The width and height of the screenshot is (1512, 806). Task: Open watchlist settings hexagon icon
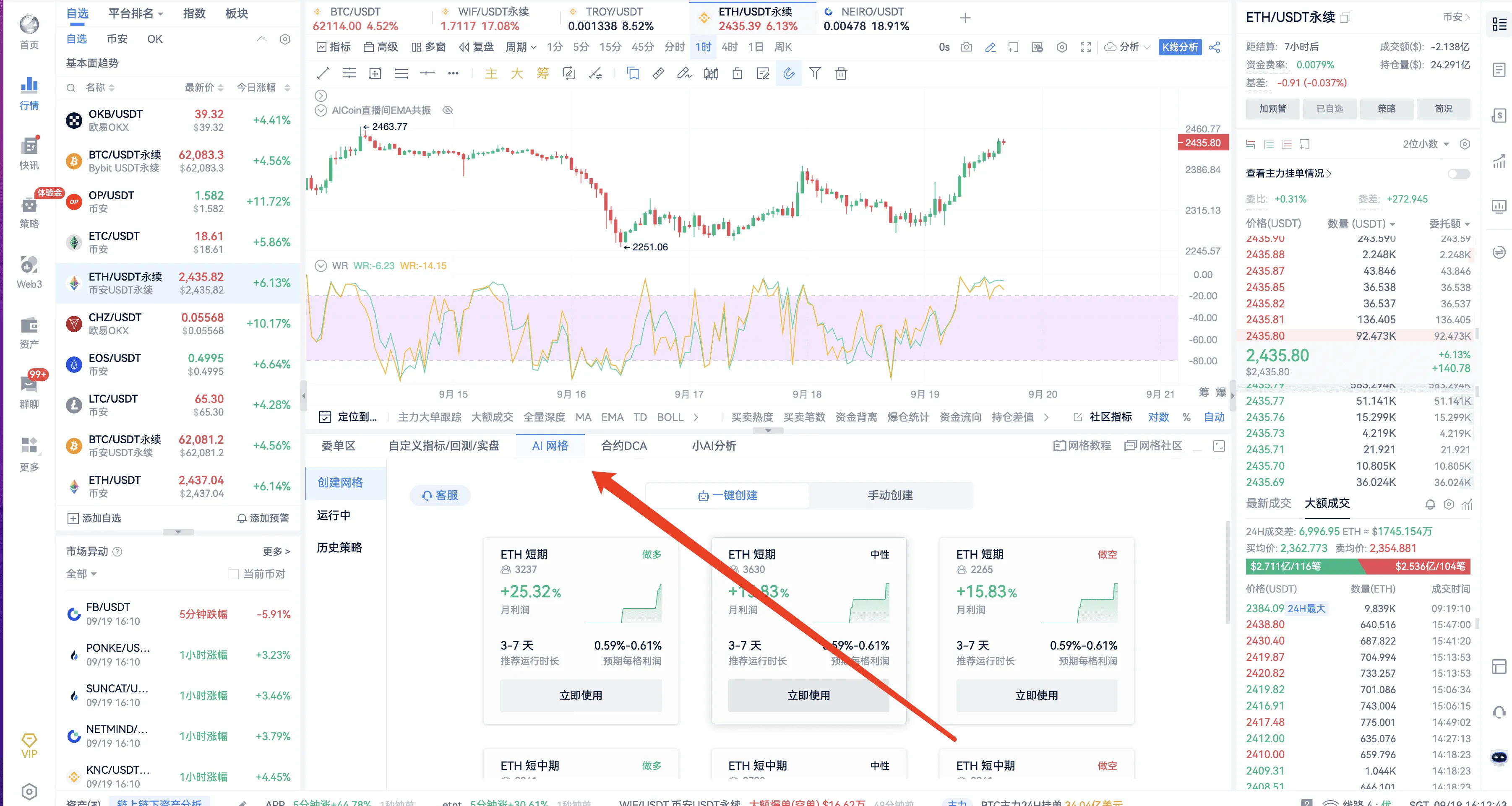click(285, 39)
